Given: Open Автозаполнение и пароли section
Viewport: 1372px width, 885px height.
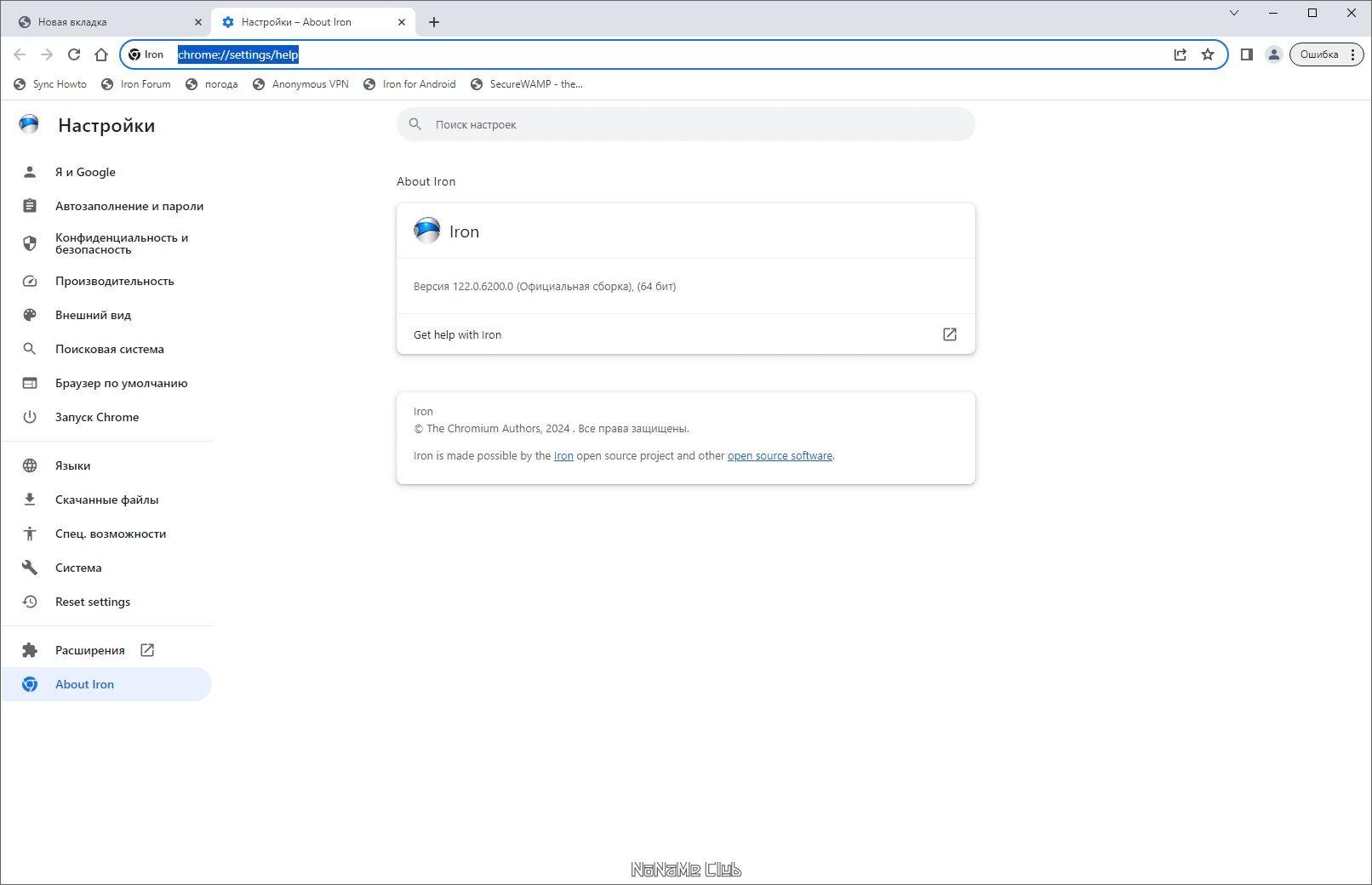Looking at the screenshot, I should [106, 206].
